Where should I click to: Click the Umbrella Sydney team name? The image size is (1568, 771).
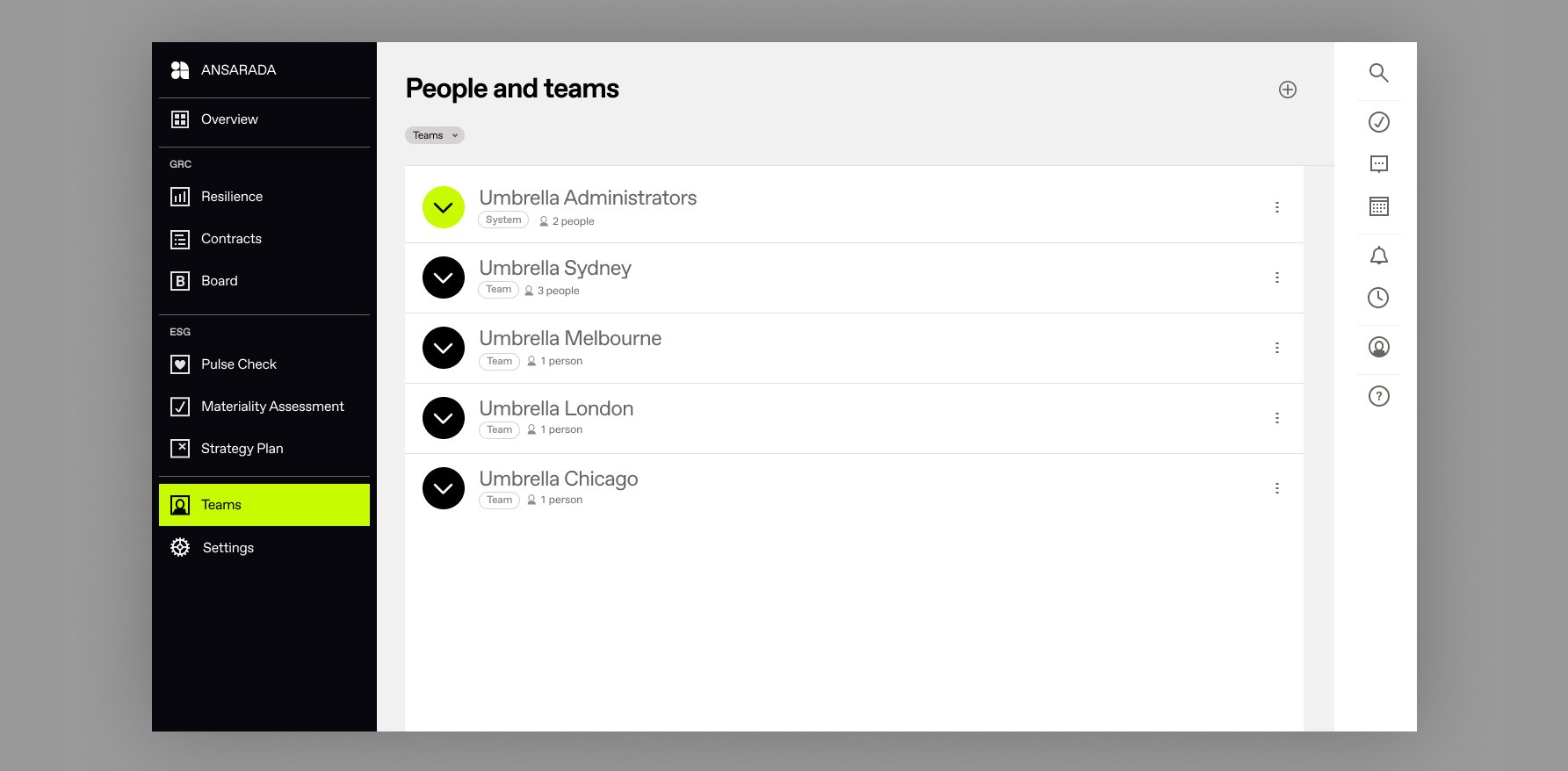point(555,269)
